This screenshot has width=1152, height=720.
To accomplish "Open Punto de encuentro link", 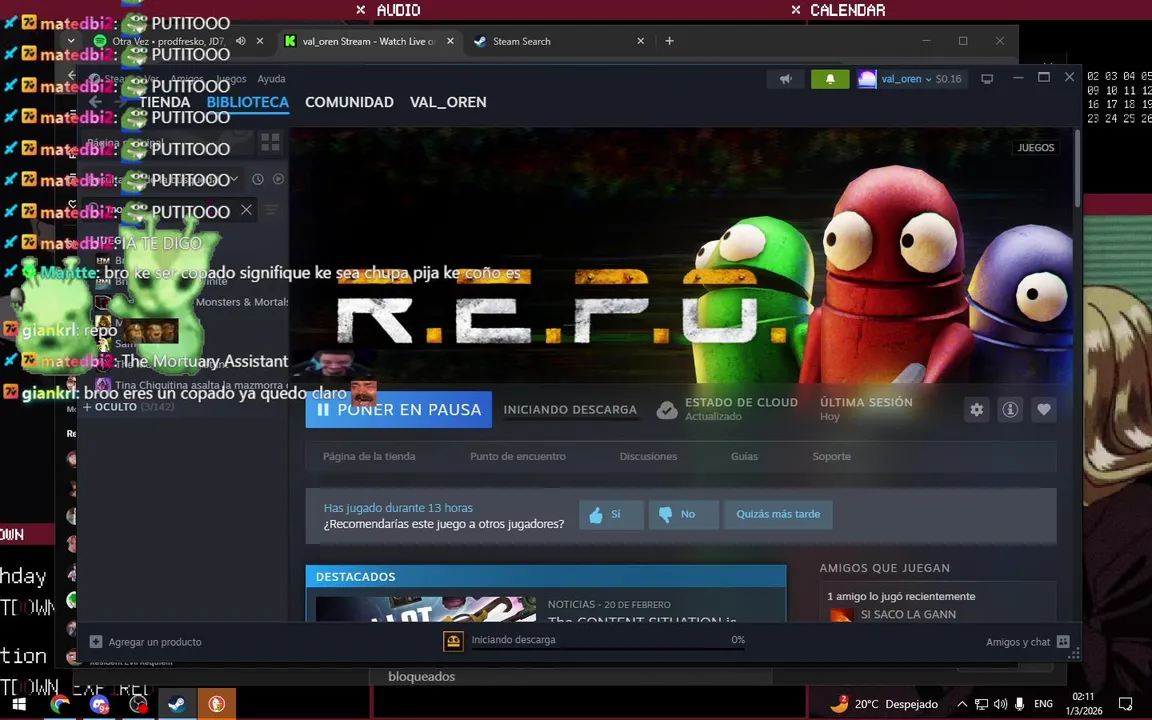I will click(517, 456).
